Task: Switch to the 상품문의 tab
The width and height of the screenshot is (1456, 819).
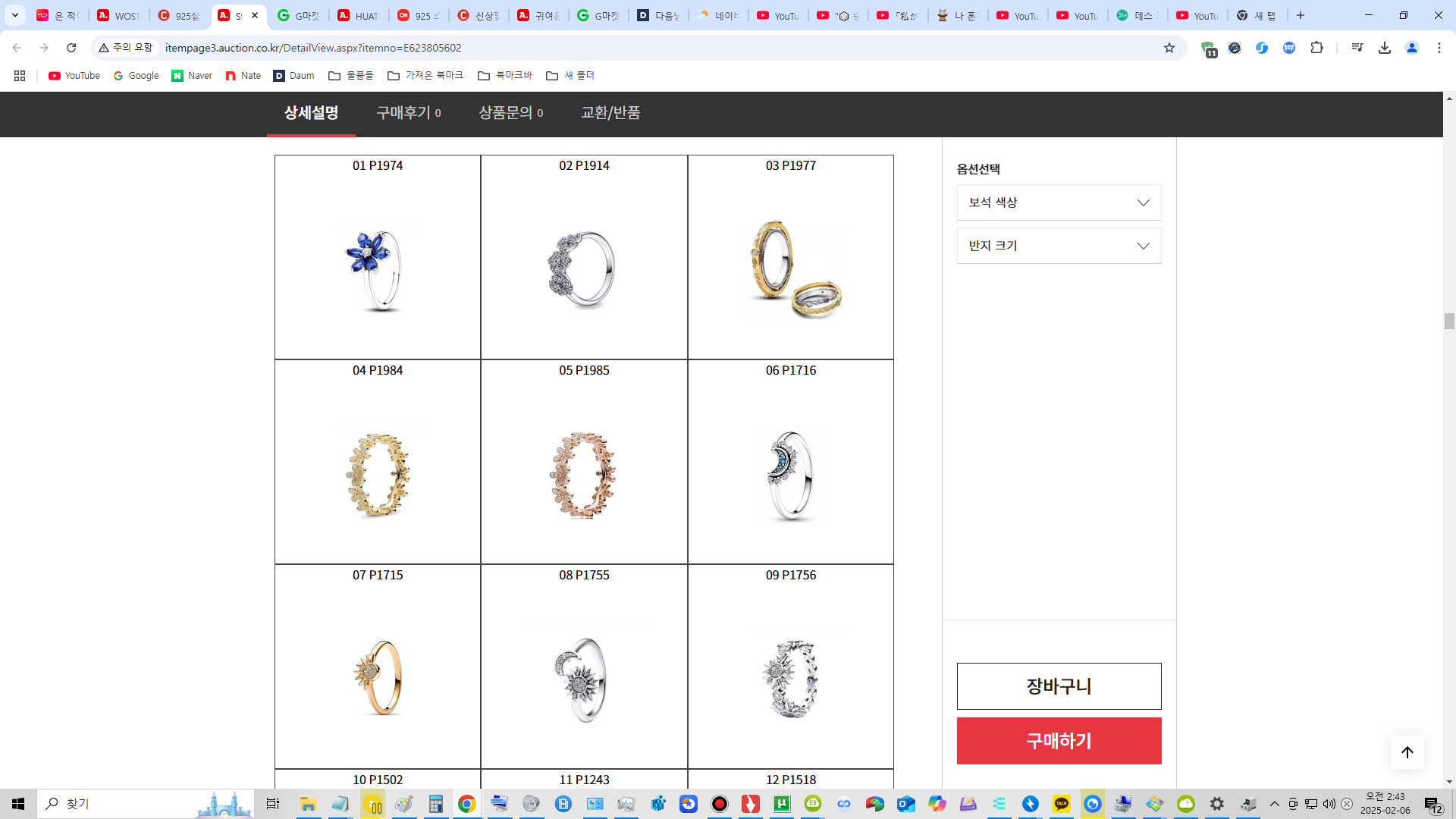Action: pos(511,113)
